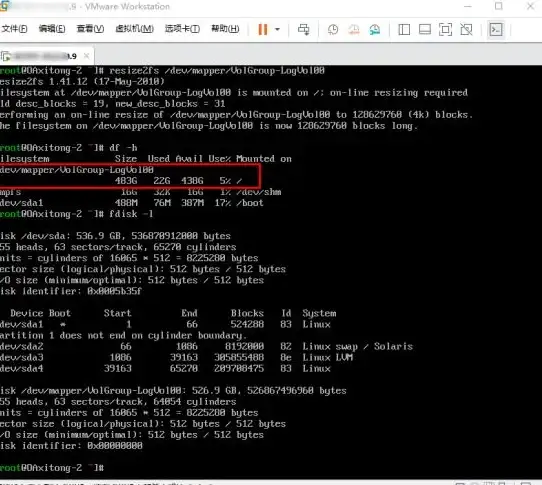Open the 选项卡(T) menu
The height and width of the screenshot is (485, 542).
[182, 29]
